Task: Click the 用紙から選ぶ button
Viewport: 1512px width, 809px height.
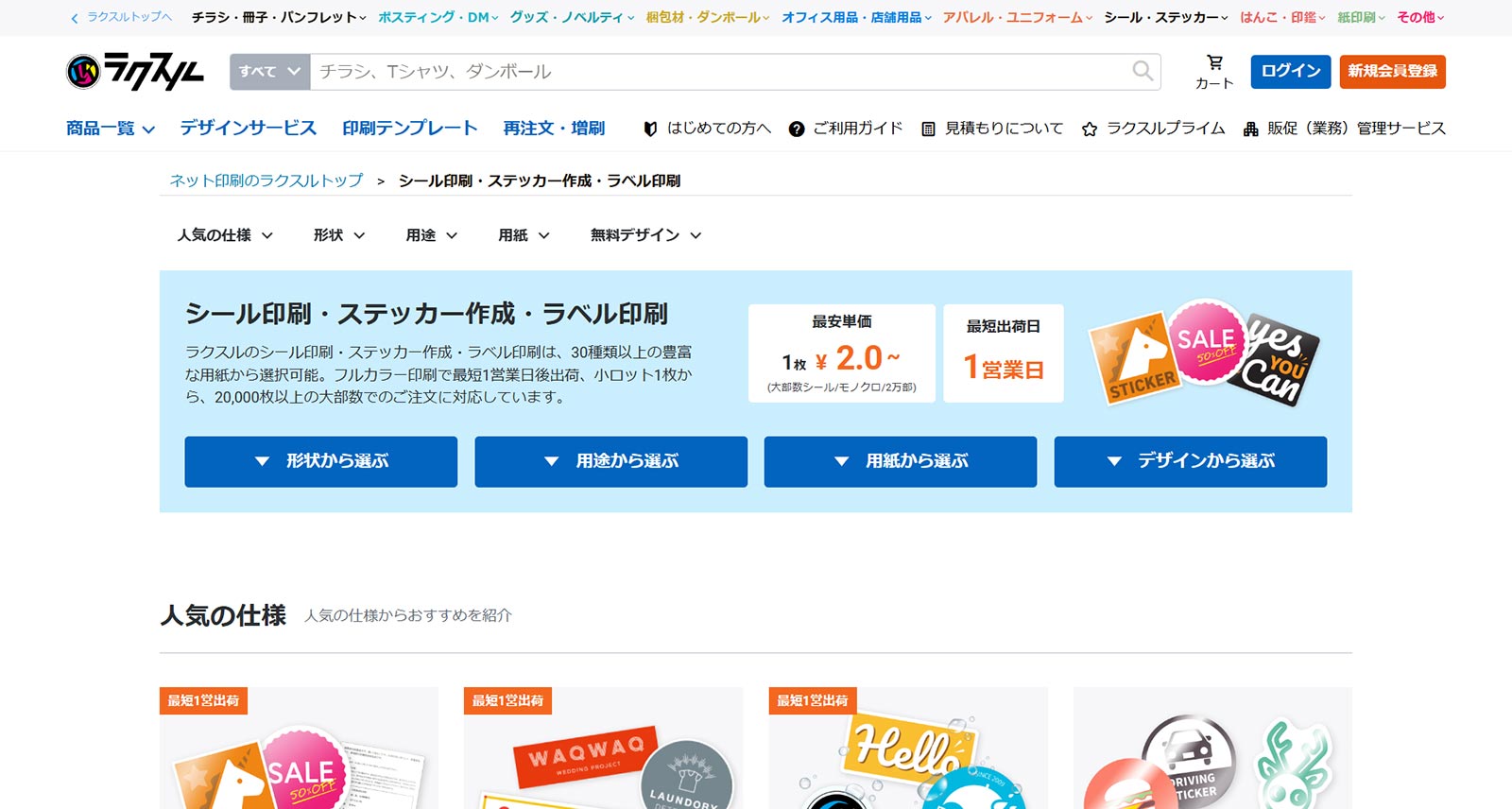Action: [901, 461]
